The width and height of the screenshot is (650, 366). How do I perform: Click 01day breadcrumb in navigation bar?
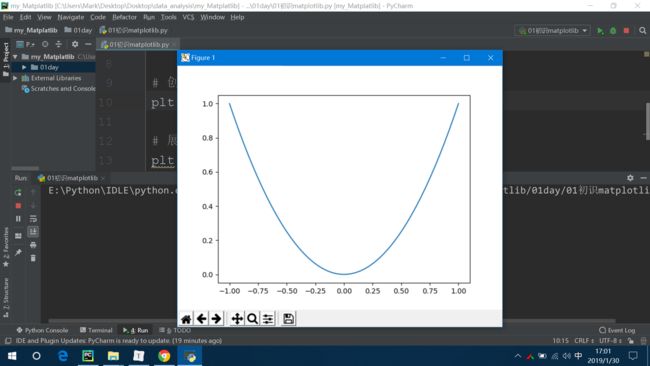click(x=78, y=30)
